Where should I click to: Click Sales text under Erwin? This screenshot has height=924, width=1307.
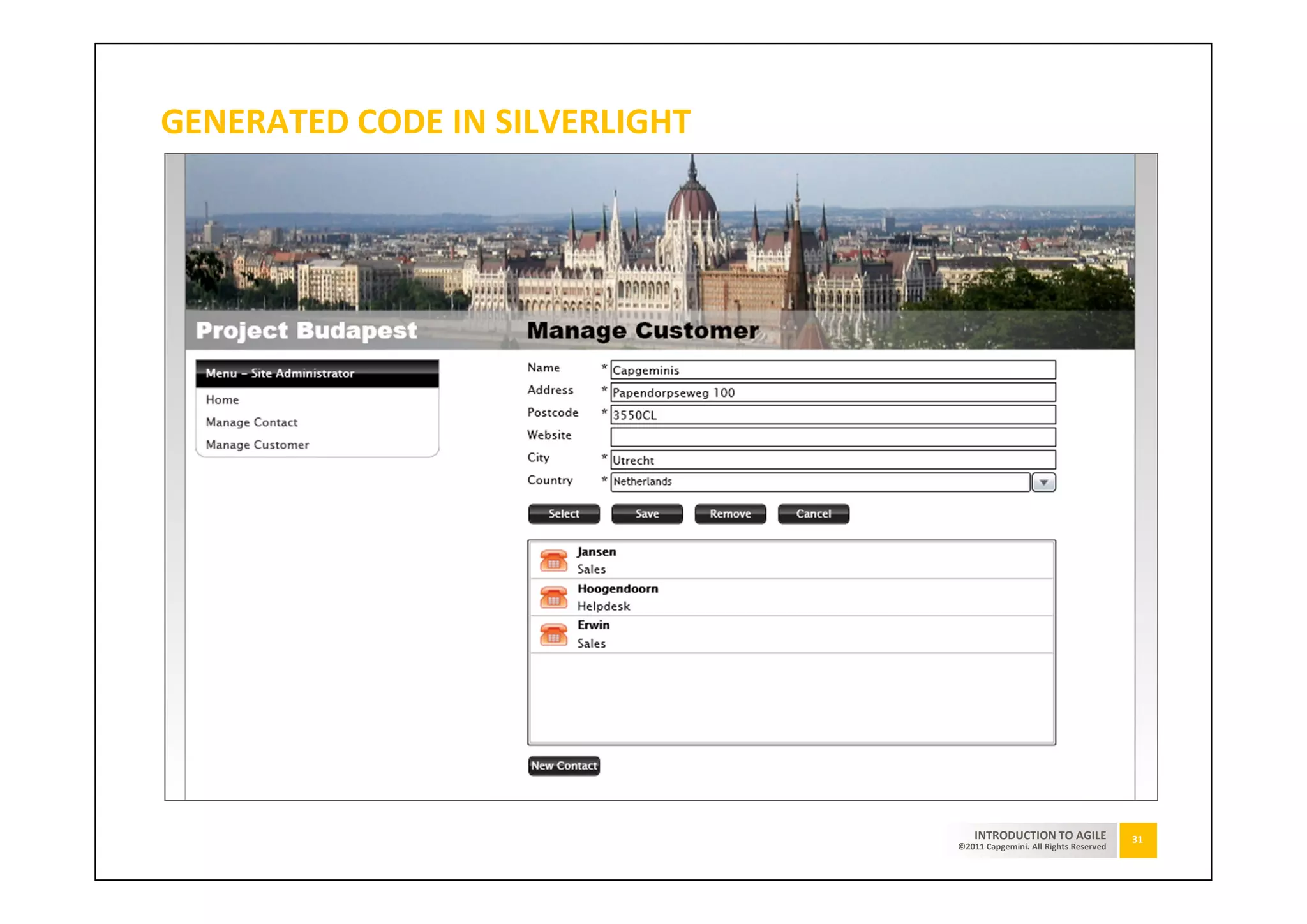click(x=592, y=643)
